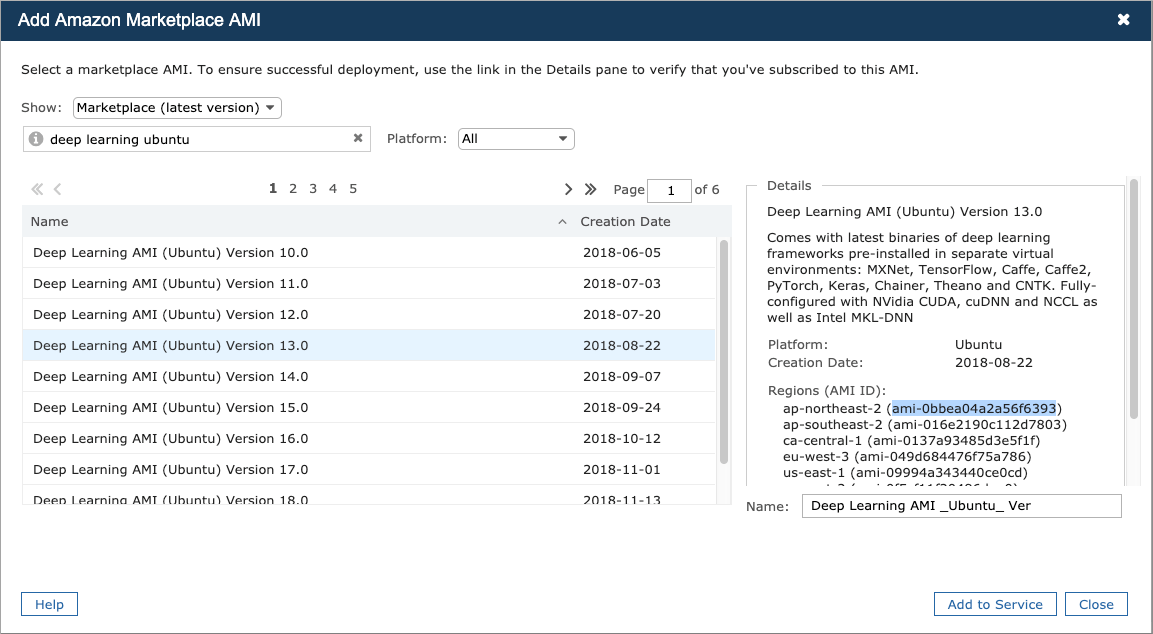Select Deep Learning AMI (Ubuntu) Version 10.0

click(368, 252)
